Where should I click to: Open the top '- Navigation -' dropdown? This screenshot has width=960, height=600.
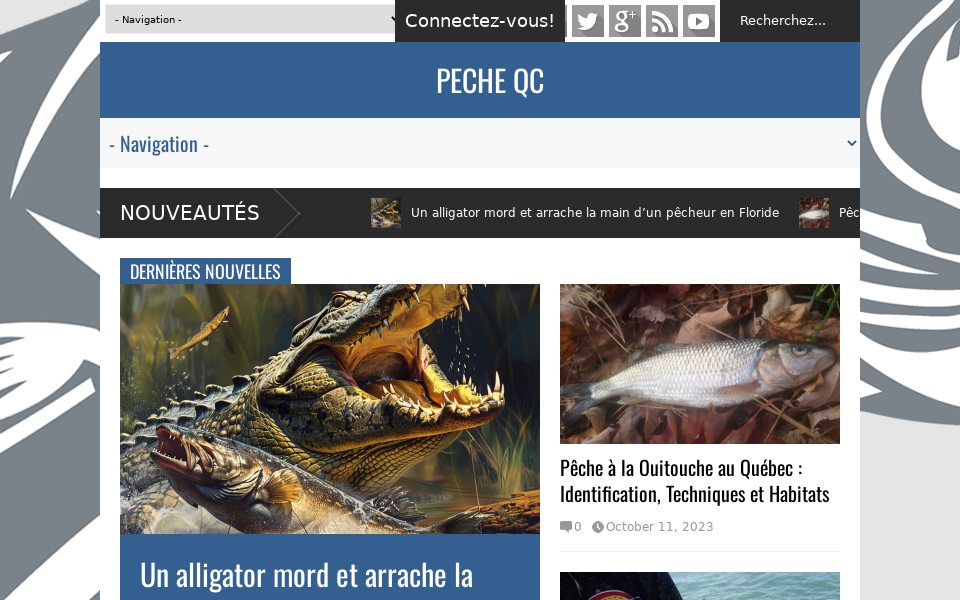(x=249, y=19)
